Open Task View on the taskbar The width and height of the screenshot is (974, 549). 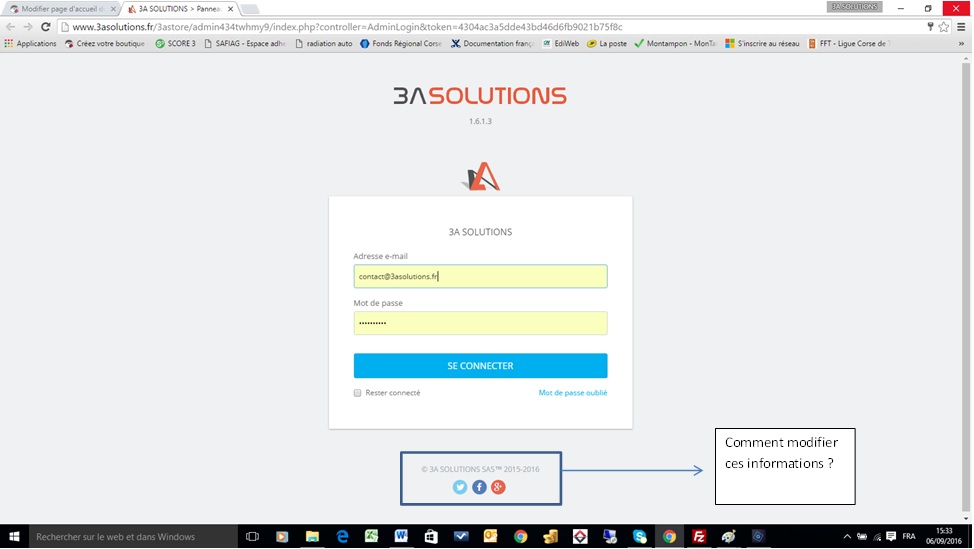(252, 537)
